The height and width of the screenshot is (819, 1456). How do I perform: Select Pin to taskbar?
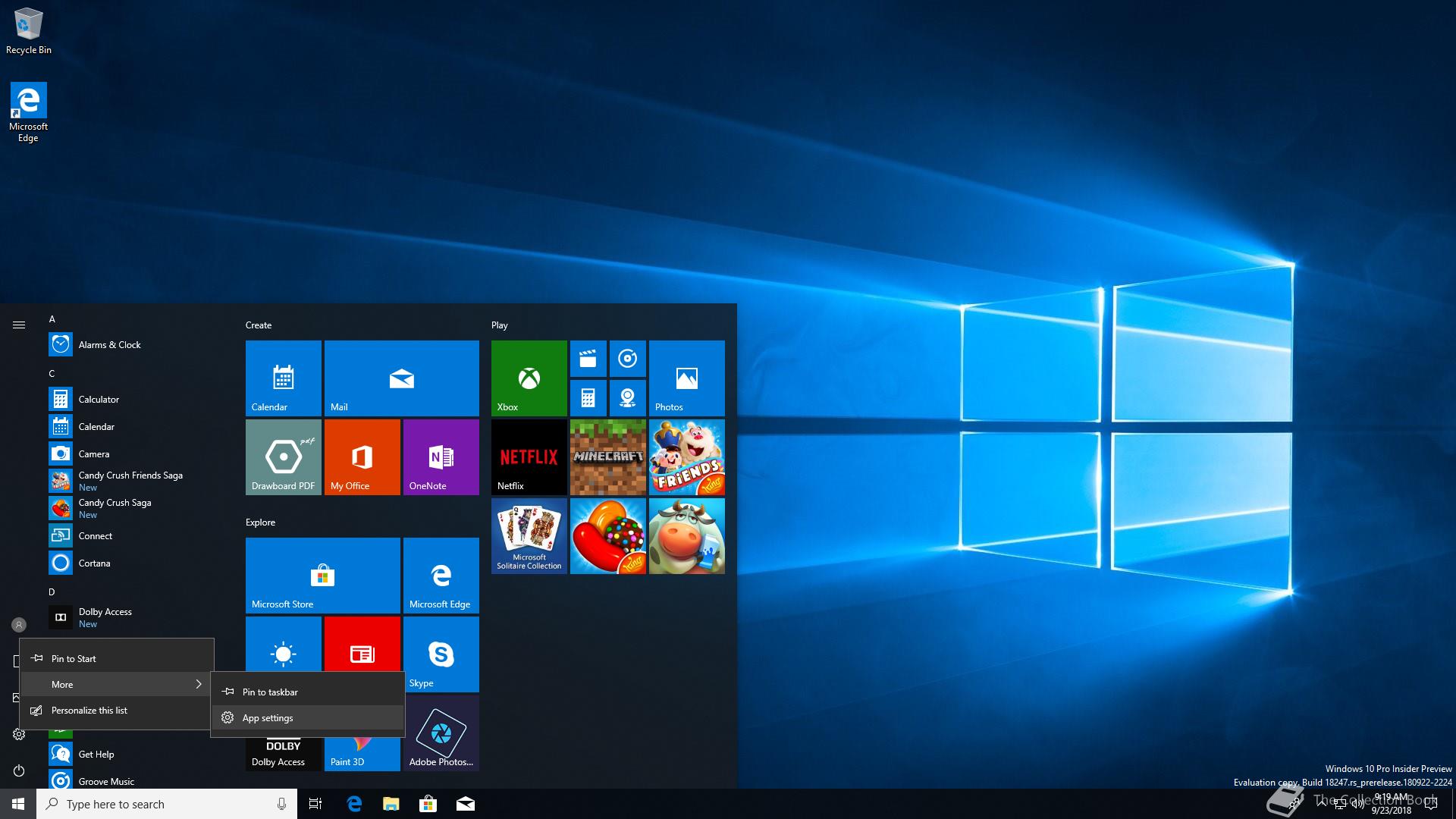click(x=308, y=692)
